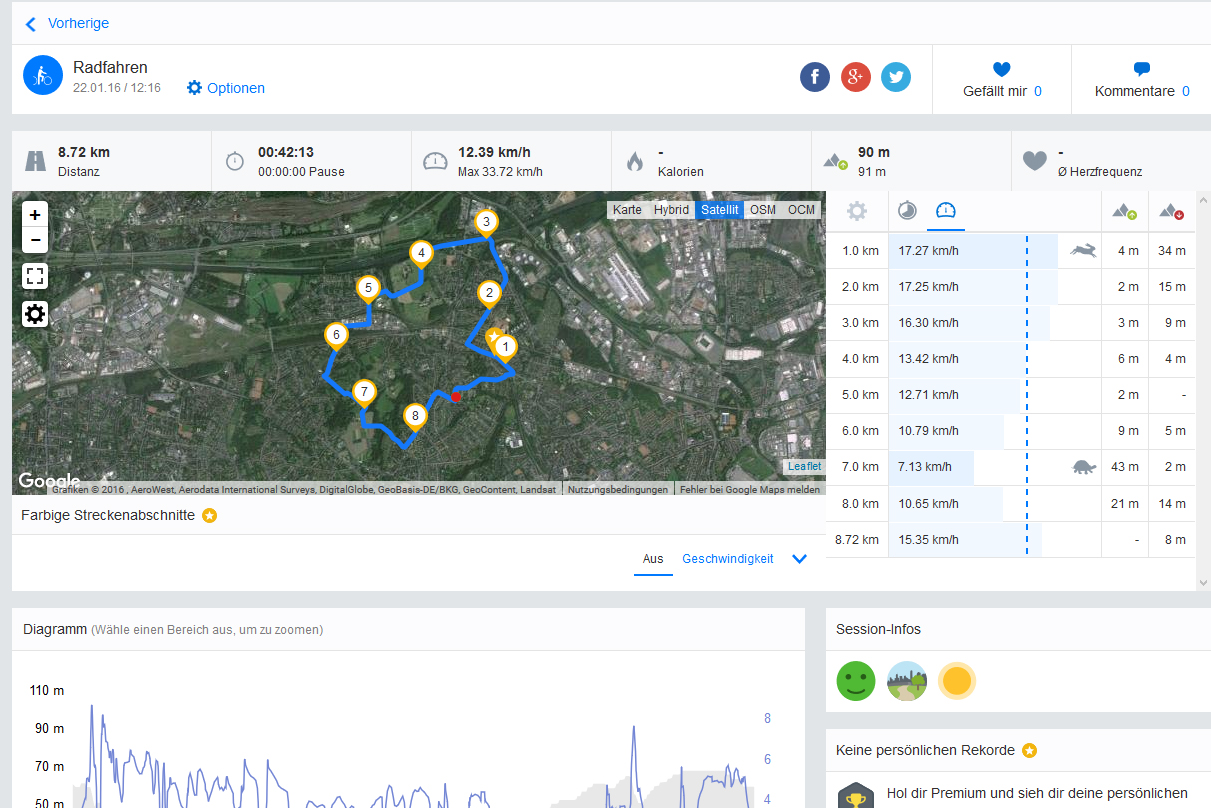Share activity on Google Plus
The height and width of the screenshot is (808, 1211).
(x=856, y=77)
